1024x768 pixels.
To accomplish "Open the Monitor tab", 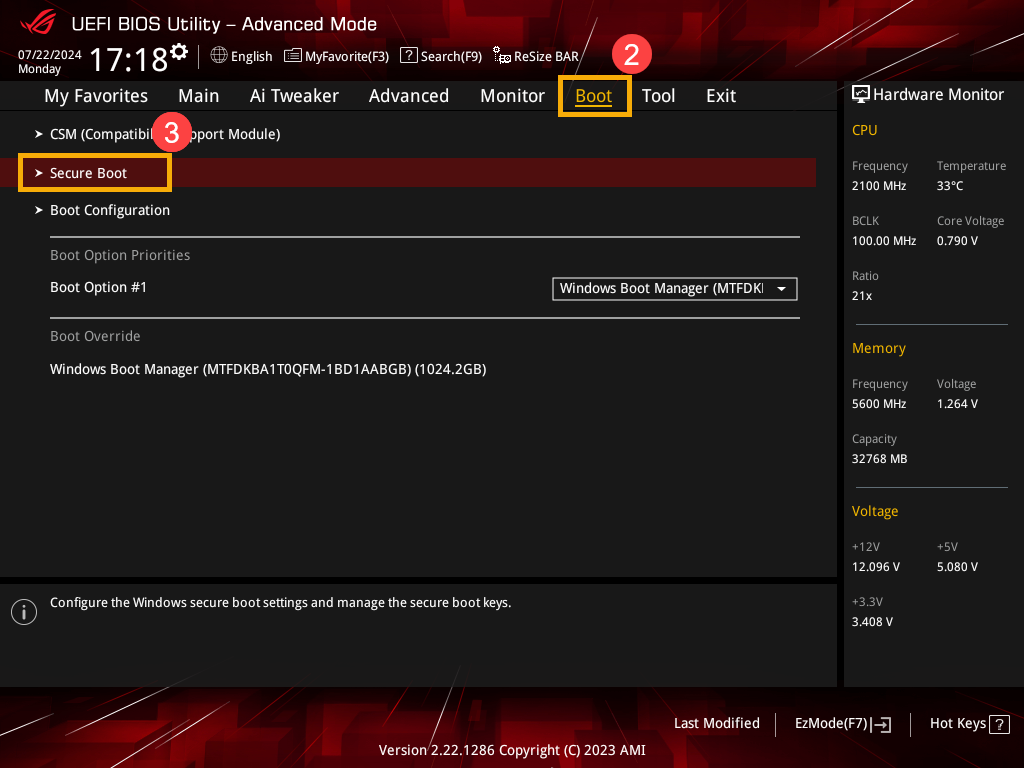I will (x=512, y=96).
